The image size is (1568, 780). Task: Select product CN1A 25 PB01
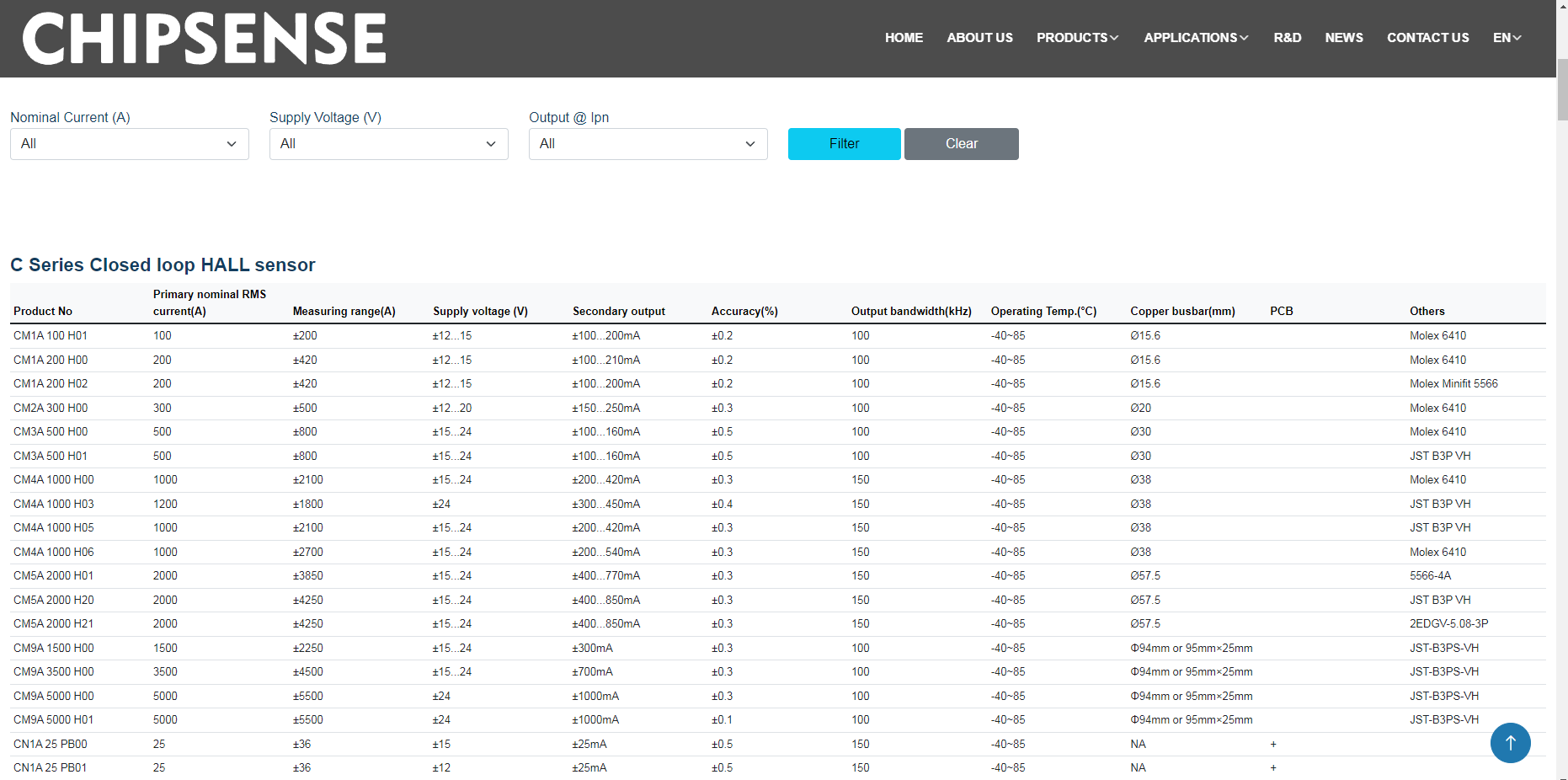51,767
